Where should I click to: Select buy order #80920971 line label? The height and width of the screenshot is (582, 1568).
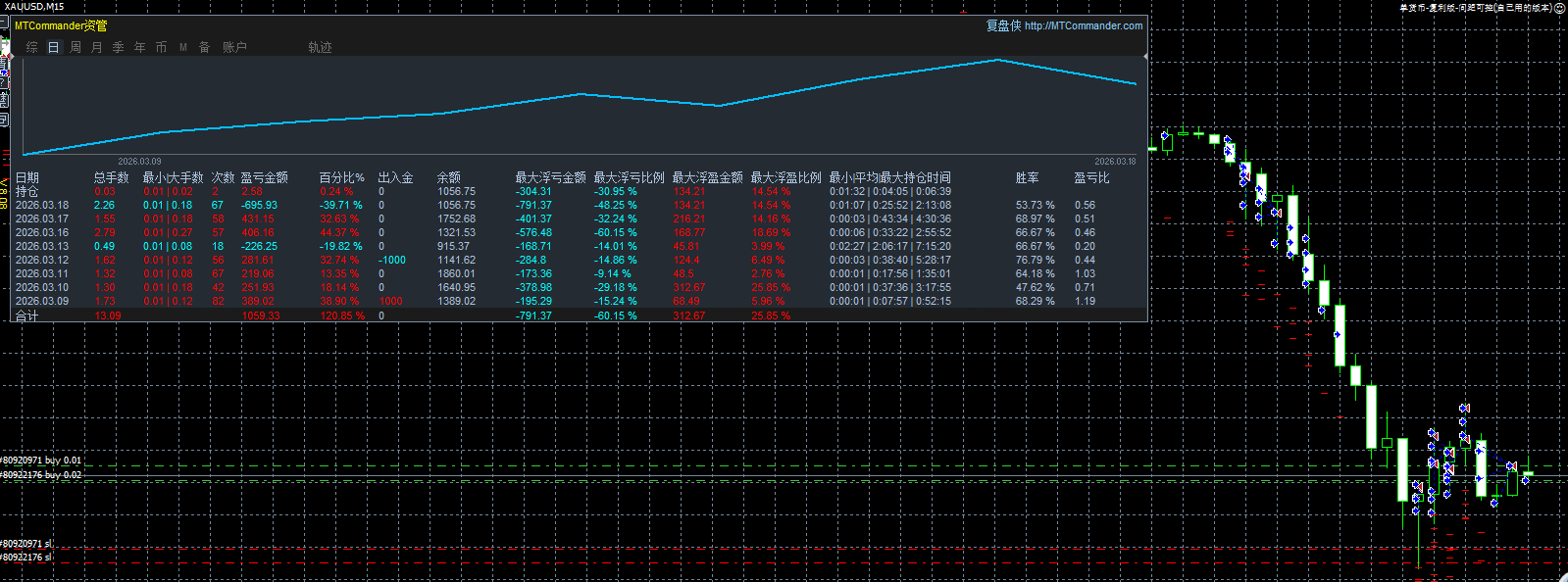point(41,461)
